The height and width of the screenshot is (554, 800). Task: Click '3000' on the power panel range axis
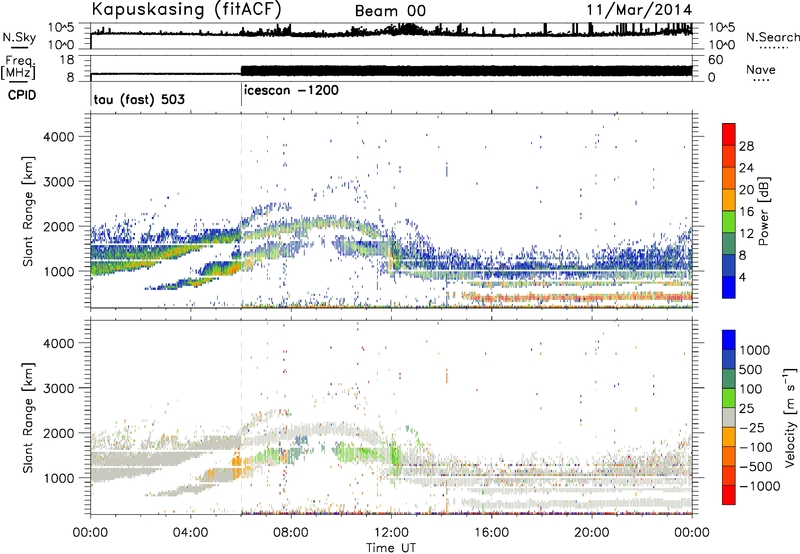59,182
